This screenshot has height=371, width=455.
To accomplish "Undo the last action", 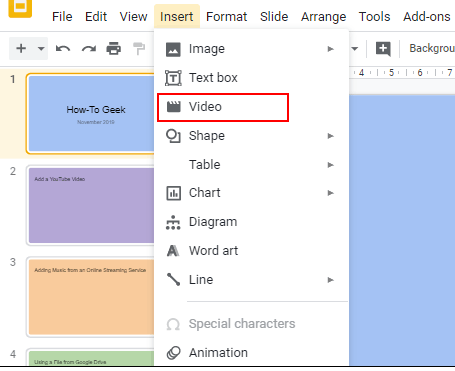I will coord(63,49).
